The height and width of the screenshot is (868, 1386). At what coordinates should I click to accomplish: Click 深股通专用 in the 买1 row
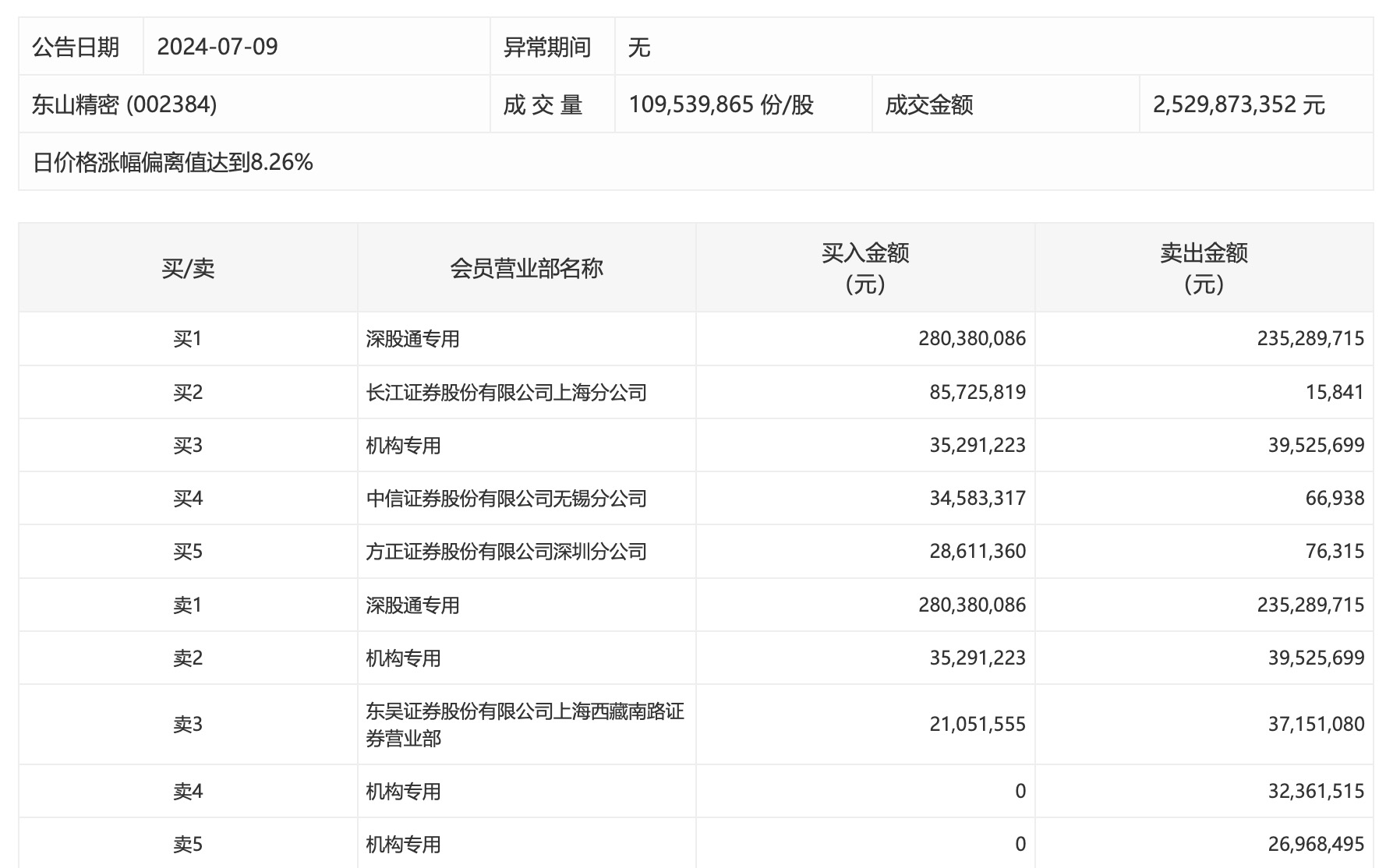click(413, 339)
